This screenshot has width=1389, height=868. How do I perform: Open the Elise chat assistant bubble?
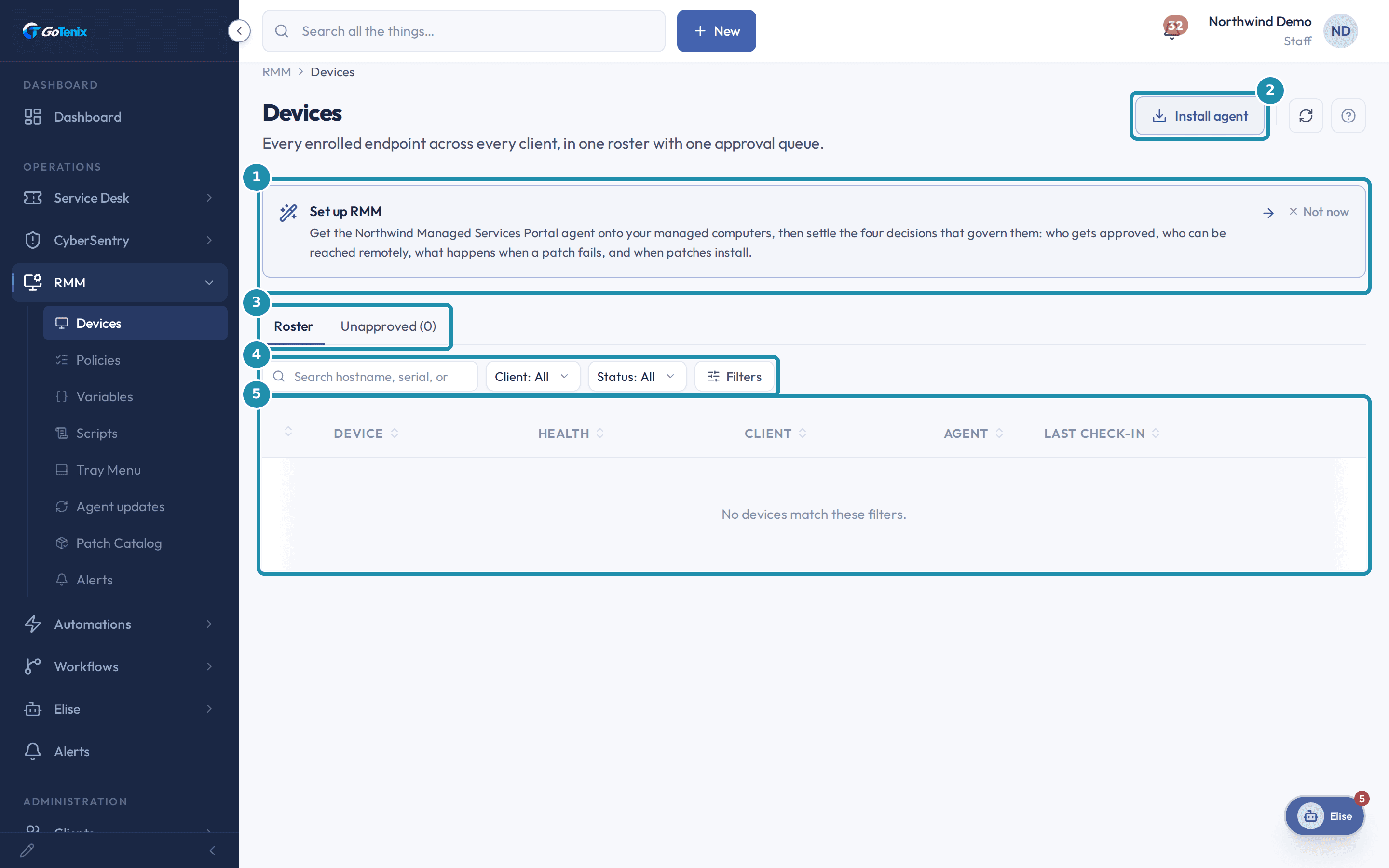[x=1325, y=816]
